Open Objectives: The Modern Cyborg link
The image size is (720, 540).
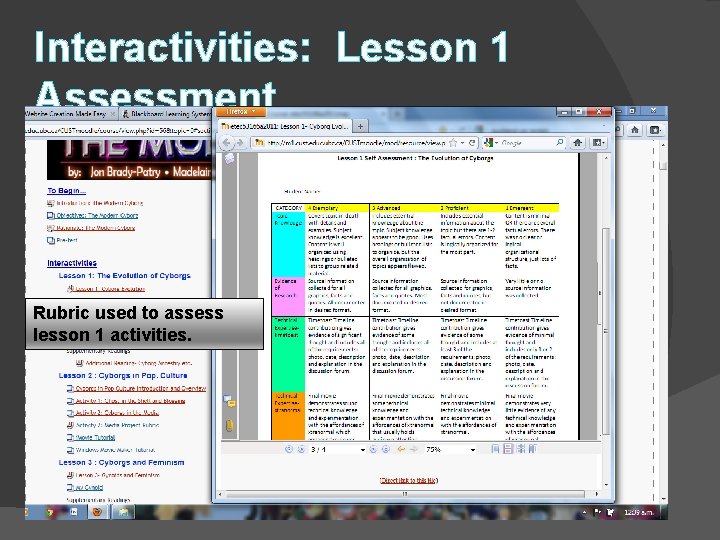tap(96, 215)
